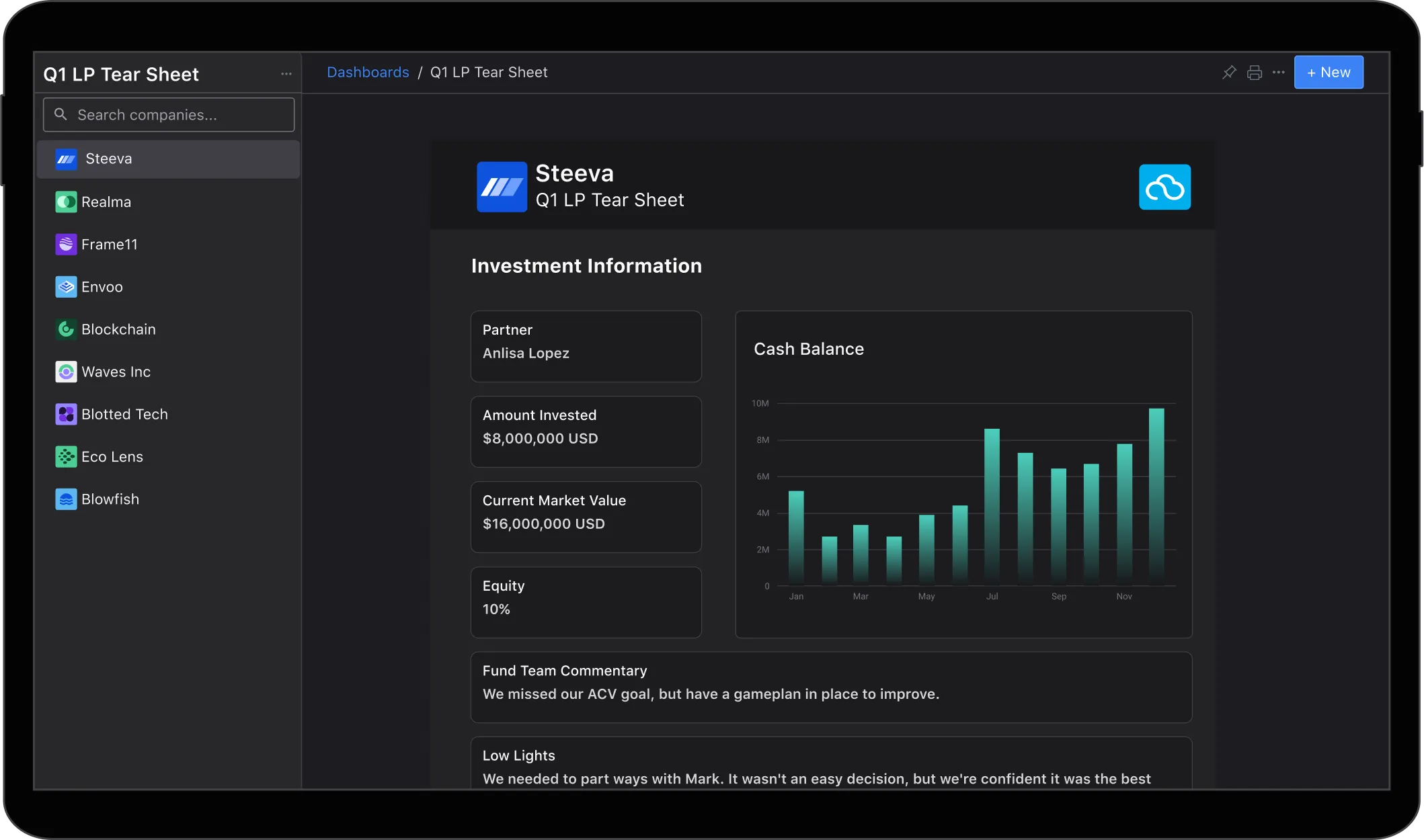Click the Equity 10% card
This screenshot has width=1424, height=840.
click(586, 602)
